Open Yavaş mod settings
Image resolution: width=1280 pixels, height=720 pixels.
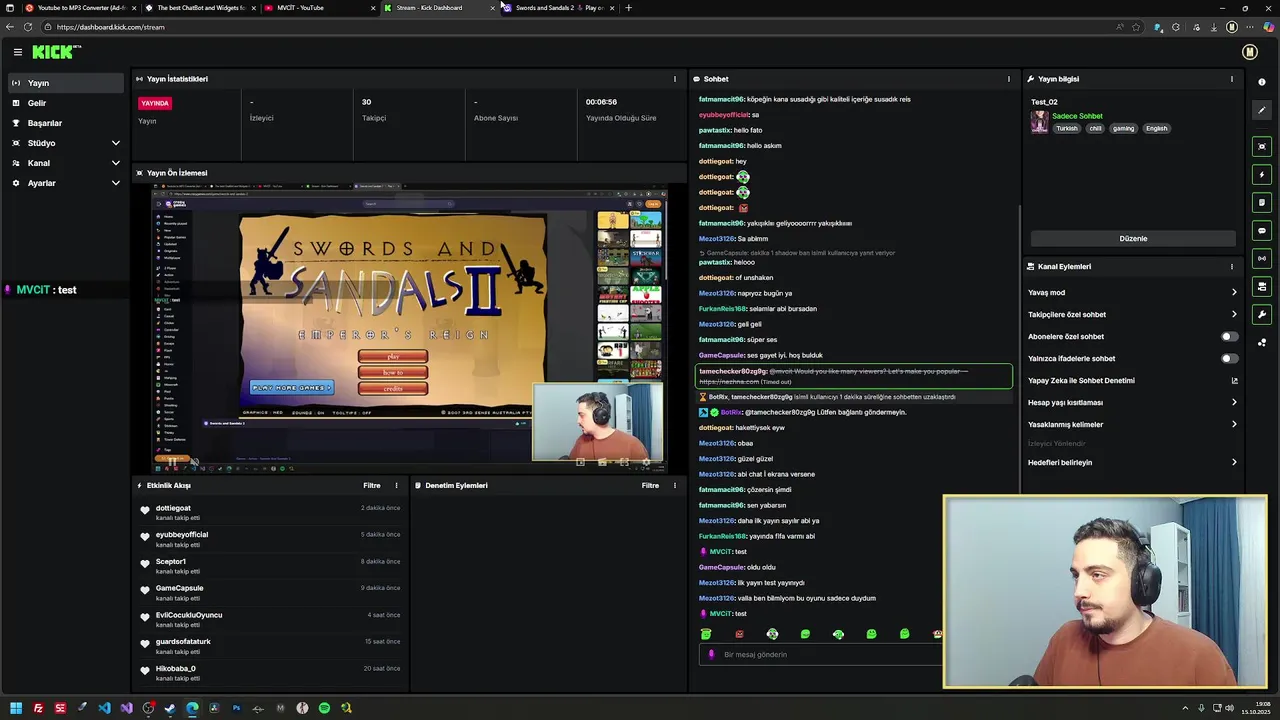pyautogui.click(x=1132, y=293)
